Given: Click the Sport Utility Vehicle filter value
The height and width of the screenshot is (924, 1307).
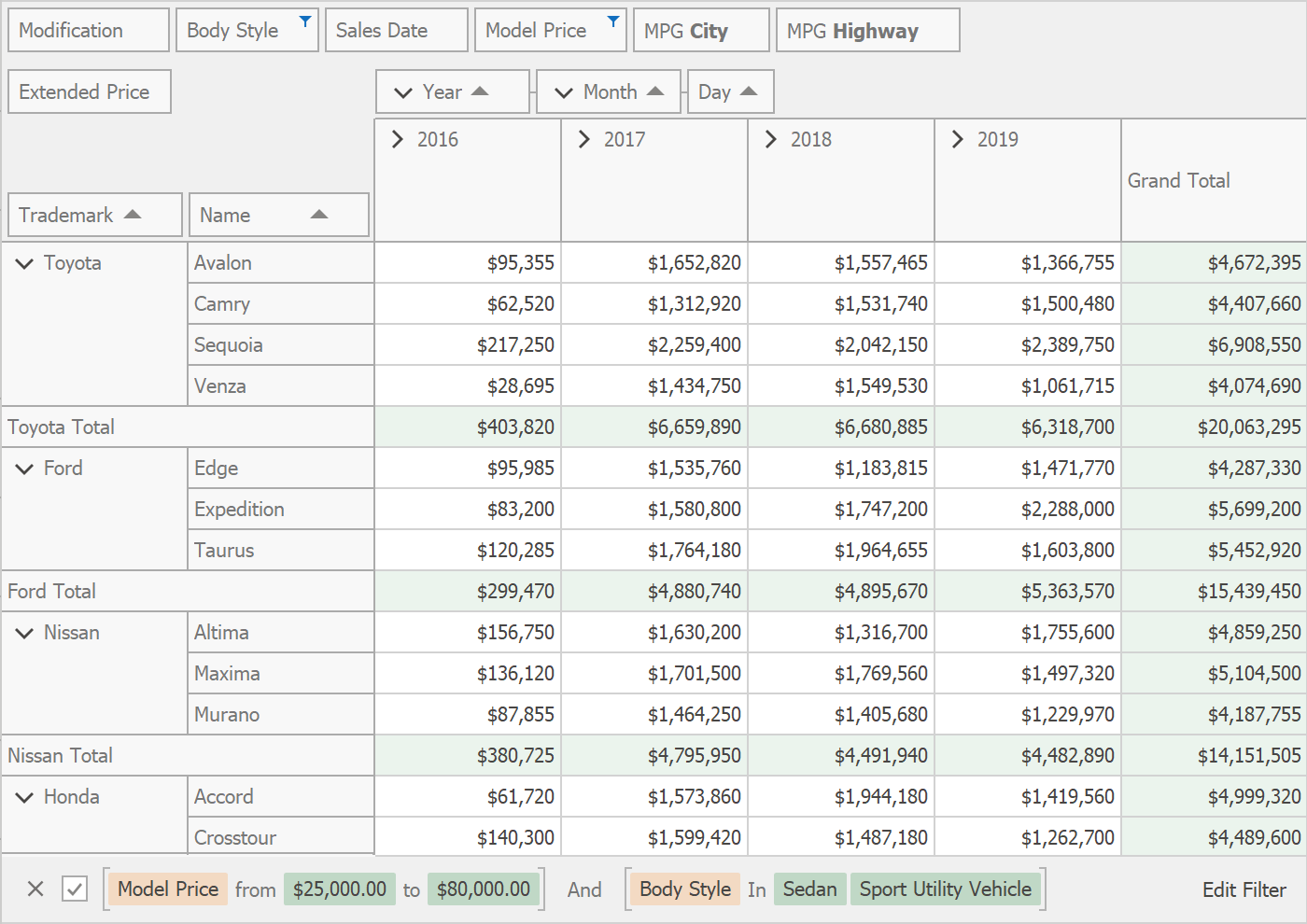Looking at the screenshot, I should tap(946, 889).
